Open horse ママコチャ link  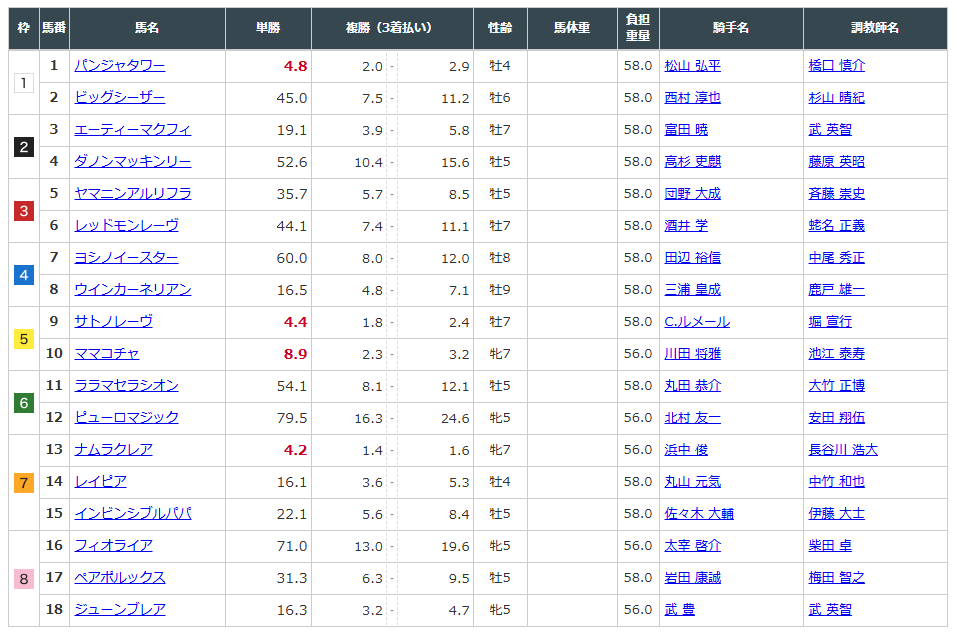(106, 354)
